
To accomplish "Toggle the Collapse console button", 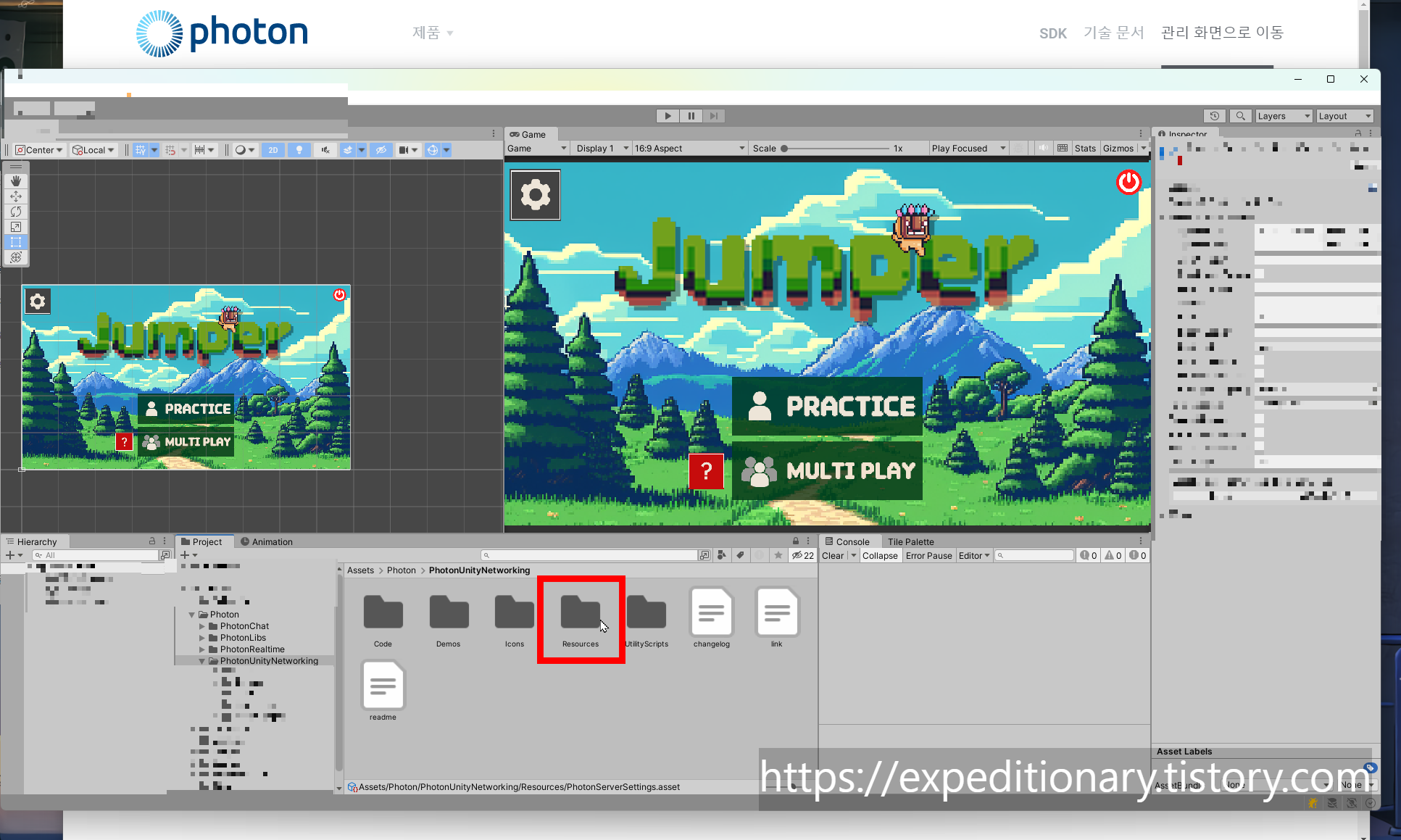I will click(x=880, y=556).
